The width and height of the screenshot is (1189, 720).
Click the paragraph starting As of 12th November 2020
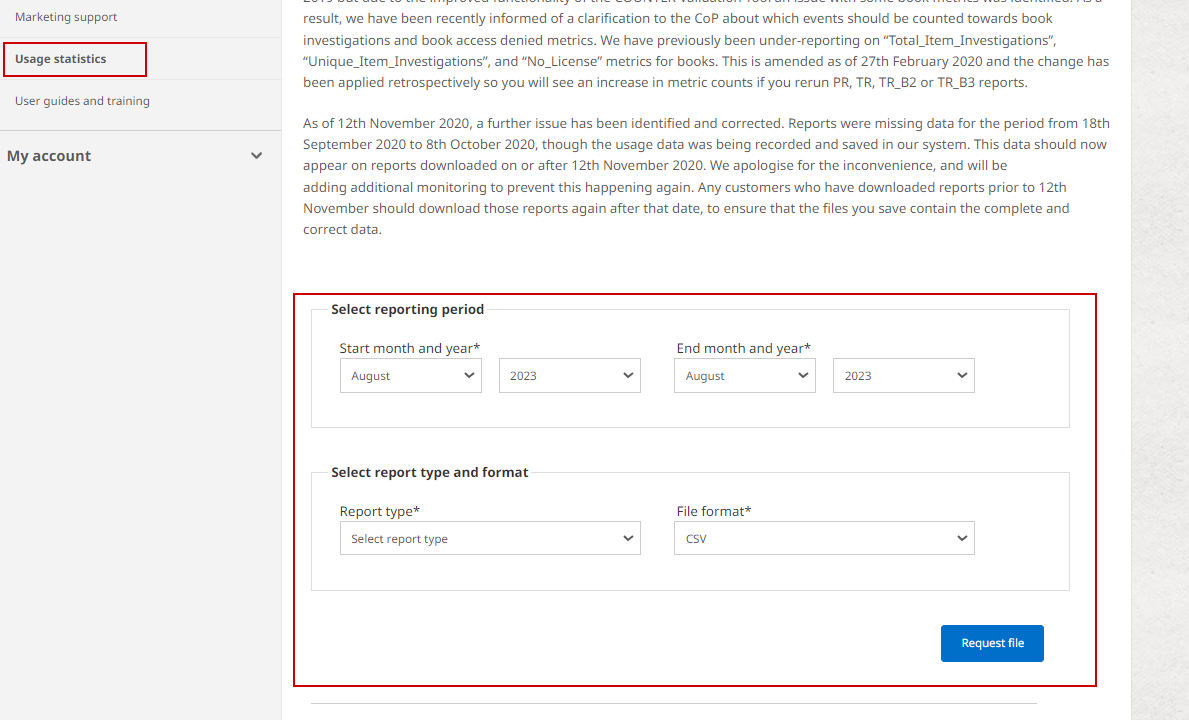706,176
